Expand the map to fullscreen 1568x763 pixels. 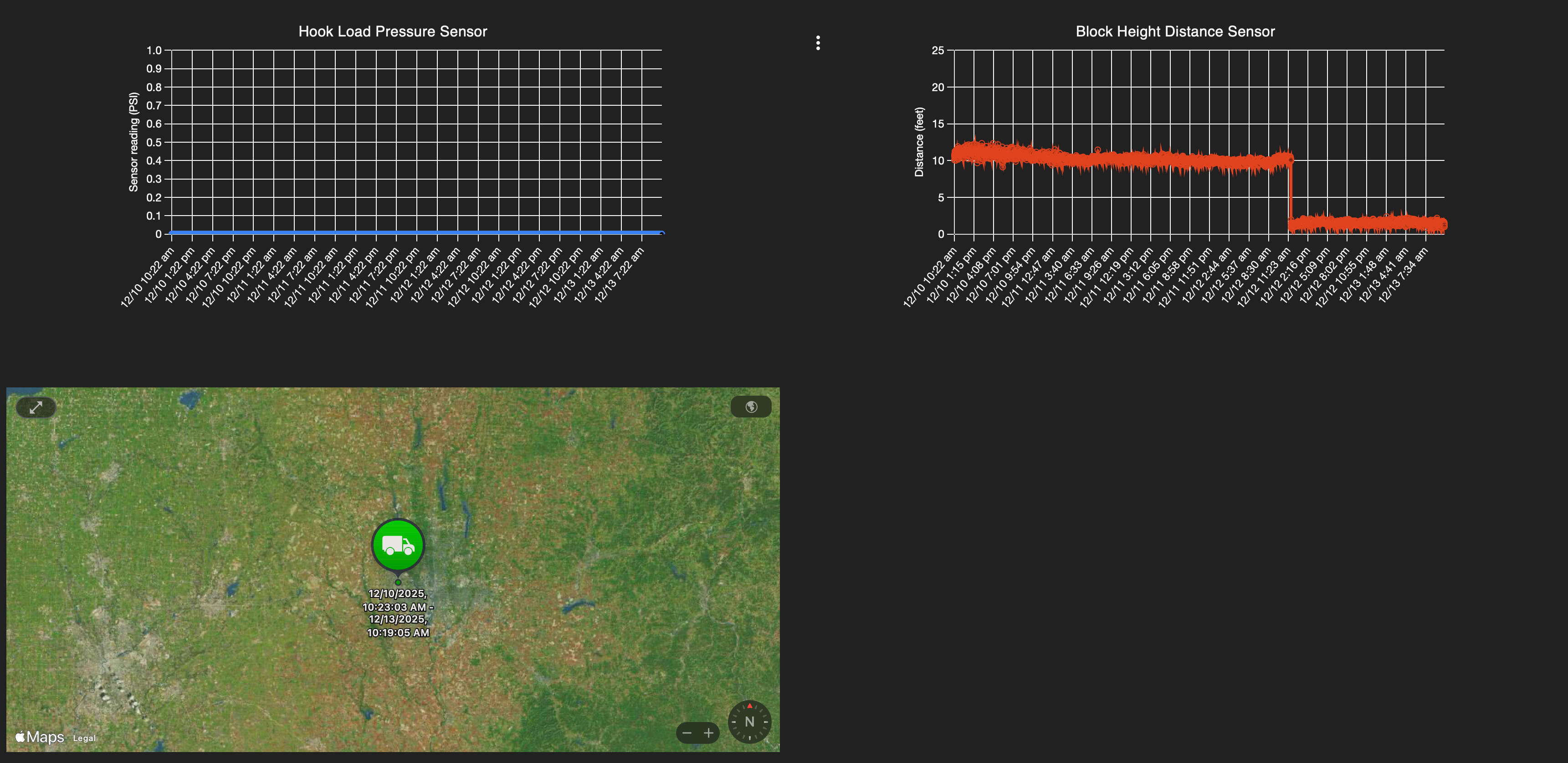pyautogui.click(x=36, y=407)
